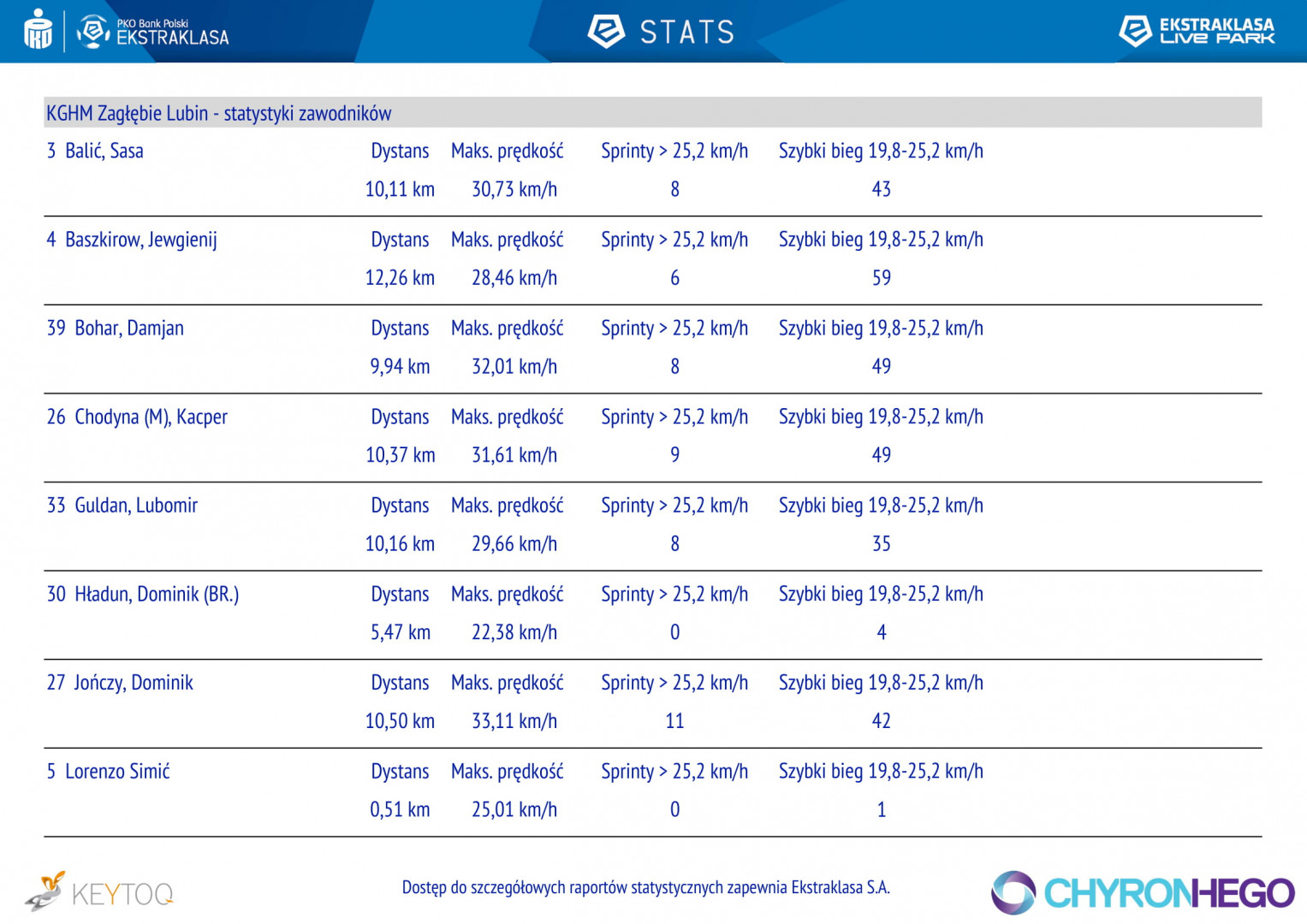Viewport: 1307px width, 924px height.
Task: Select the KGHM Zagłębie Lubin section header
Action: point(652,113)
